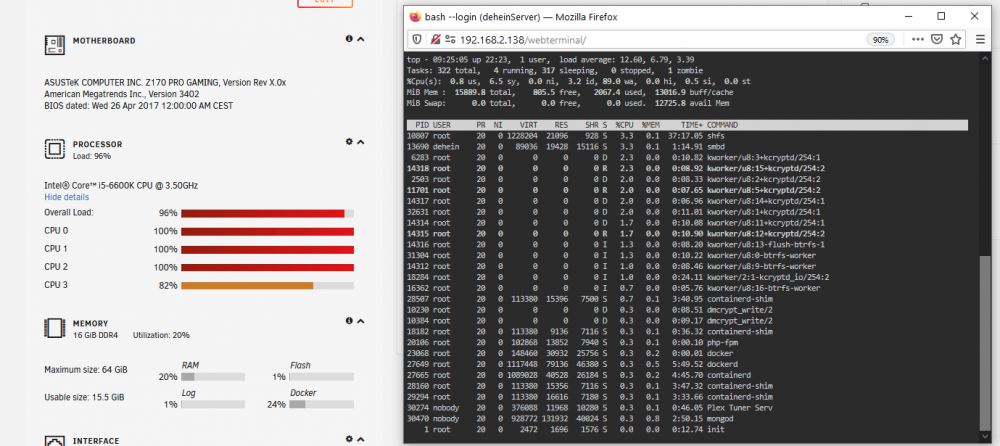
Task: Click Hide details link under processor
Action: (x=66, y=197)
